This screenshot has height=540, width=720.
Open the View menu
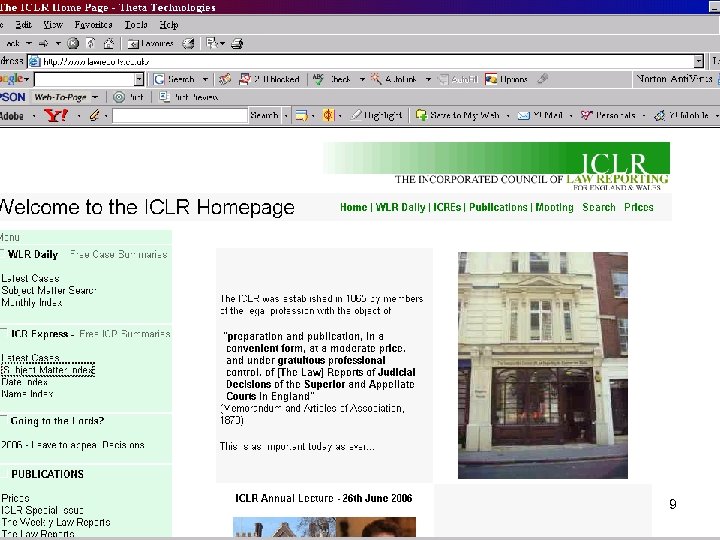(53, 25)
